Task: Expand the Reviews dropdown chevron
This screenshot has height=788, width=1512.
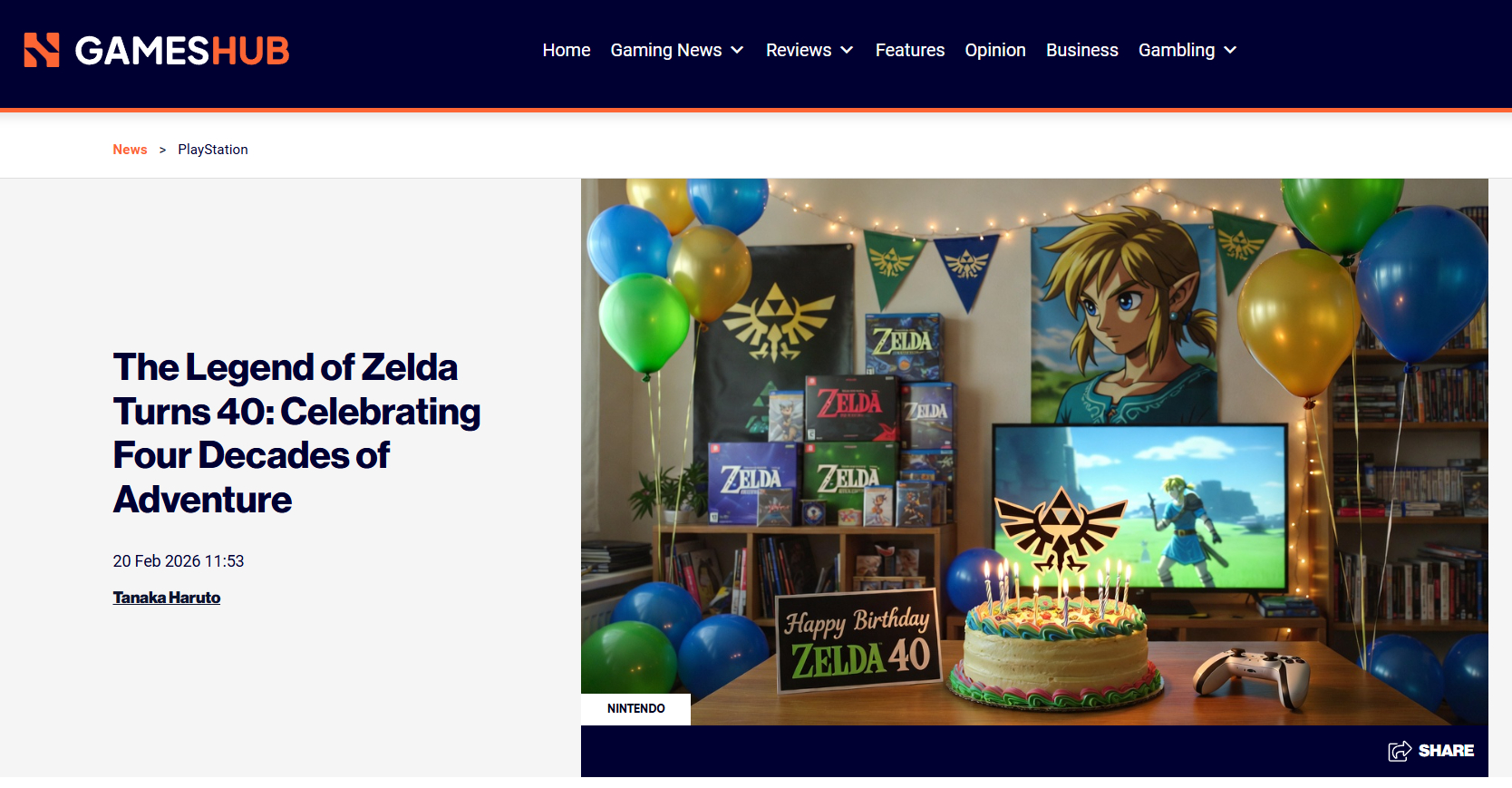Action: [847, 50]
